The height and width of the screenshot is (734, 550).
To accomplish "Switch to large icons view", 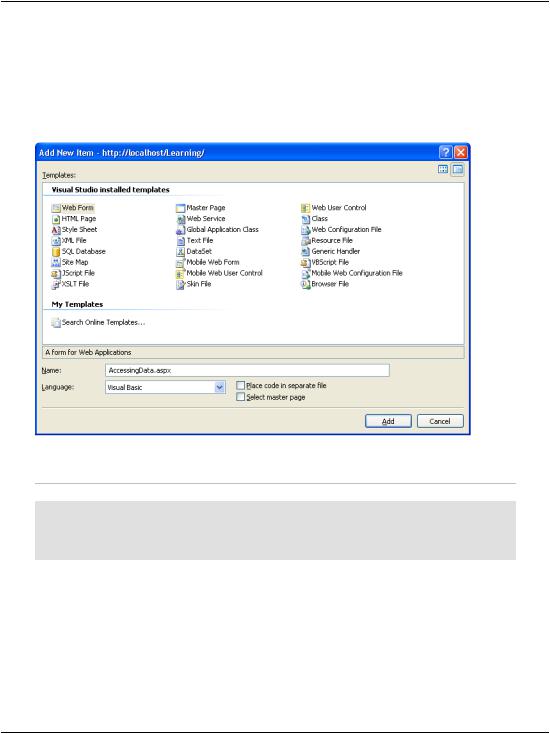I will pos(443,169).
